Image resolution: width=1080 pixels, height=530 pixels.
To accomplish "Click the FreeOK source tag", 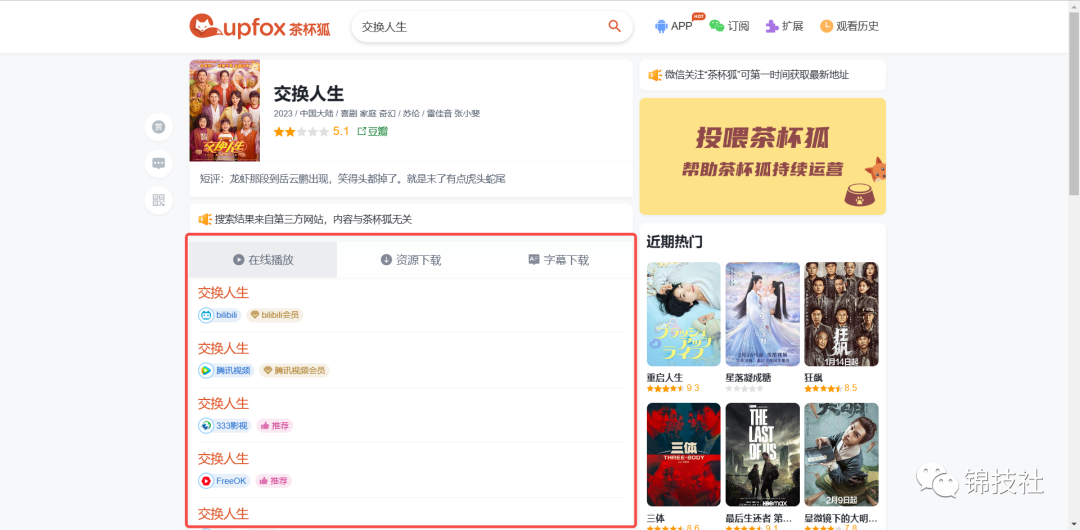I will pos(224,480).
